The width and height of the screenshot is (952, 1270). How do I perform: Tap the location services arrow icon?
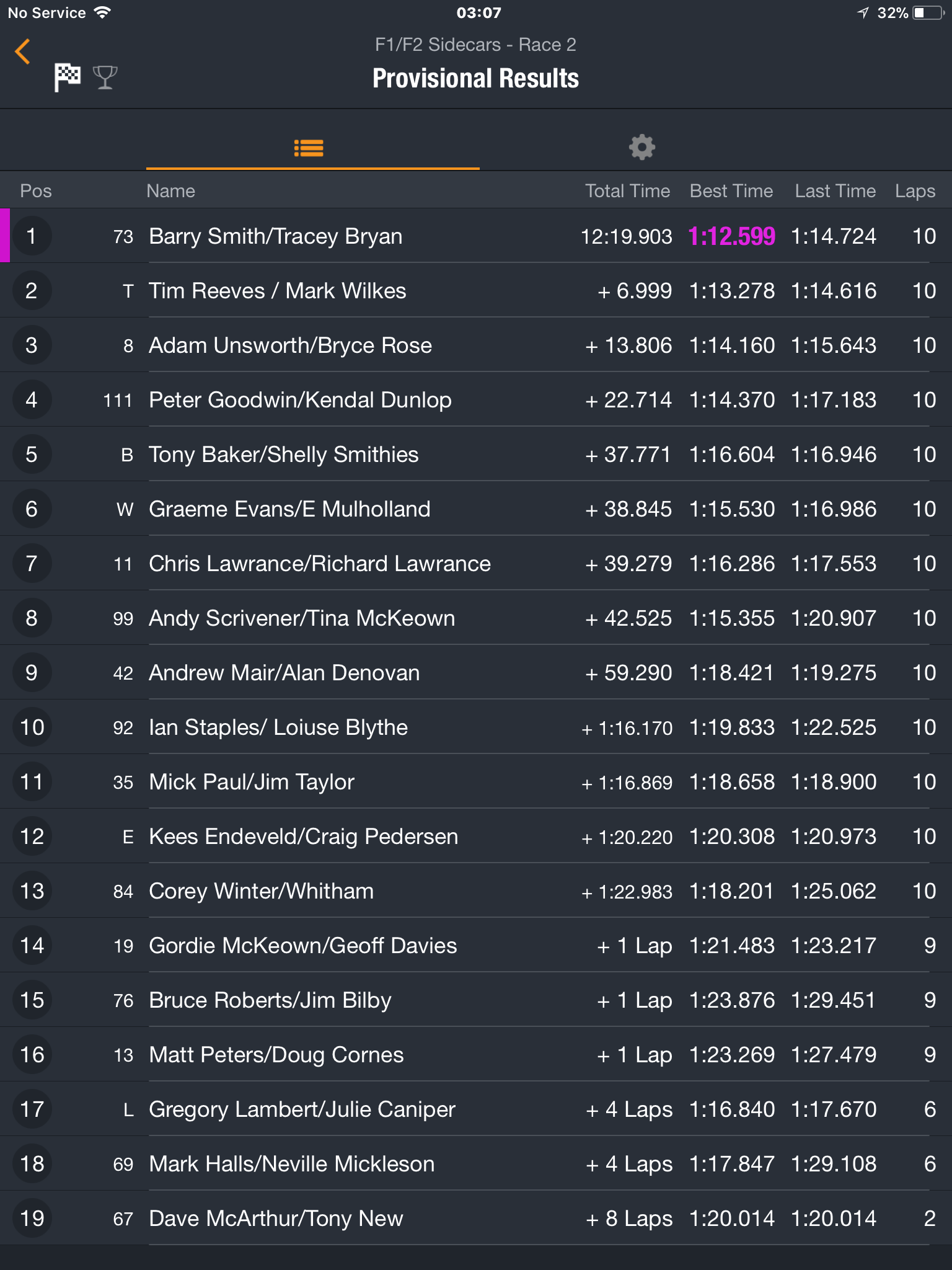(x=863, y=13)
